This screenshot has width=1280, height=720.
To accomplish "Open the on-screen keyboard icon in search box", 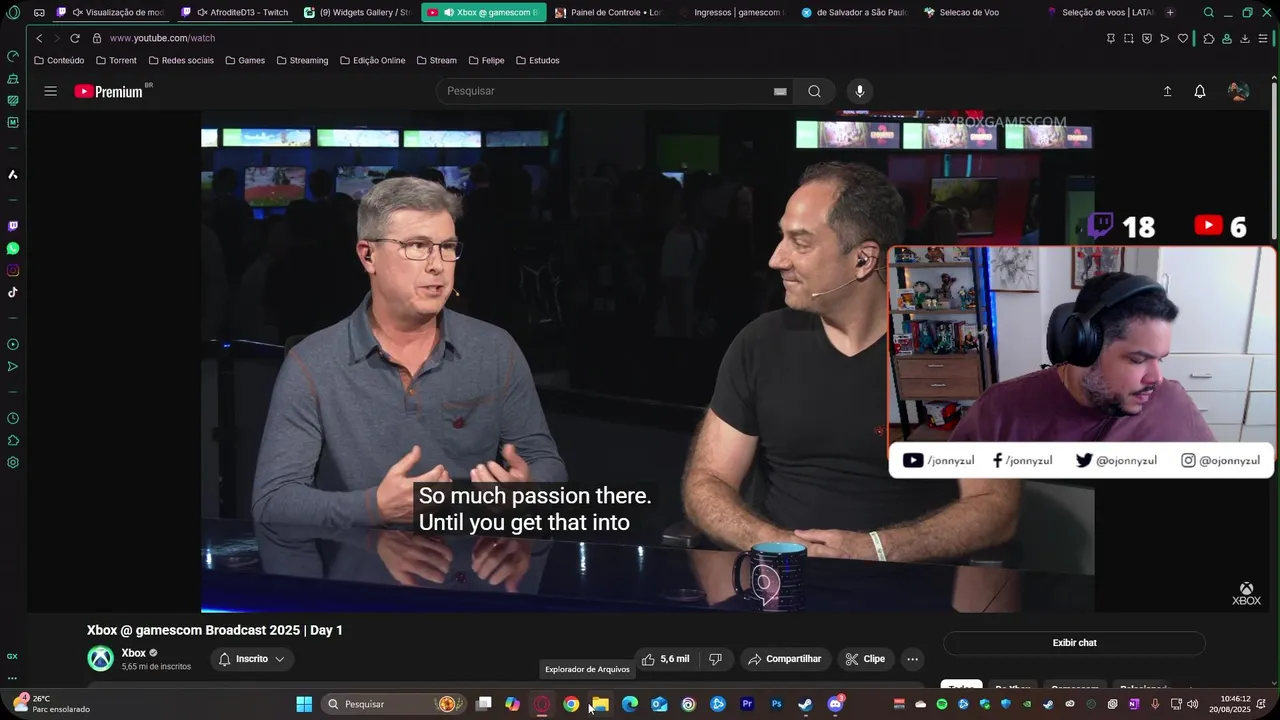I will pos(780,91).
